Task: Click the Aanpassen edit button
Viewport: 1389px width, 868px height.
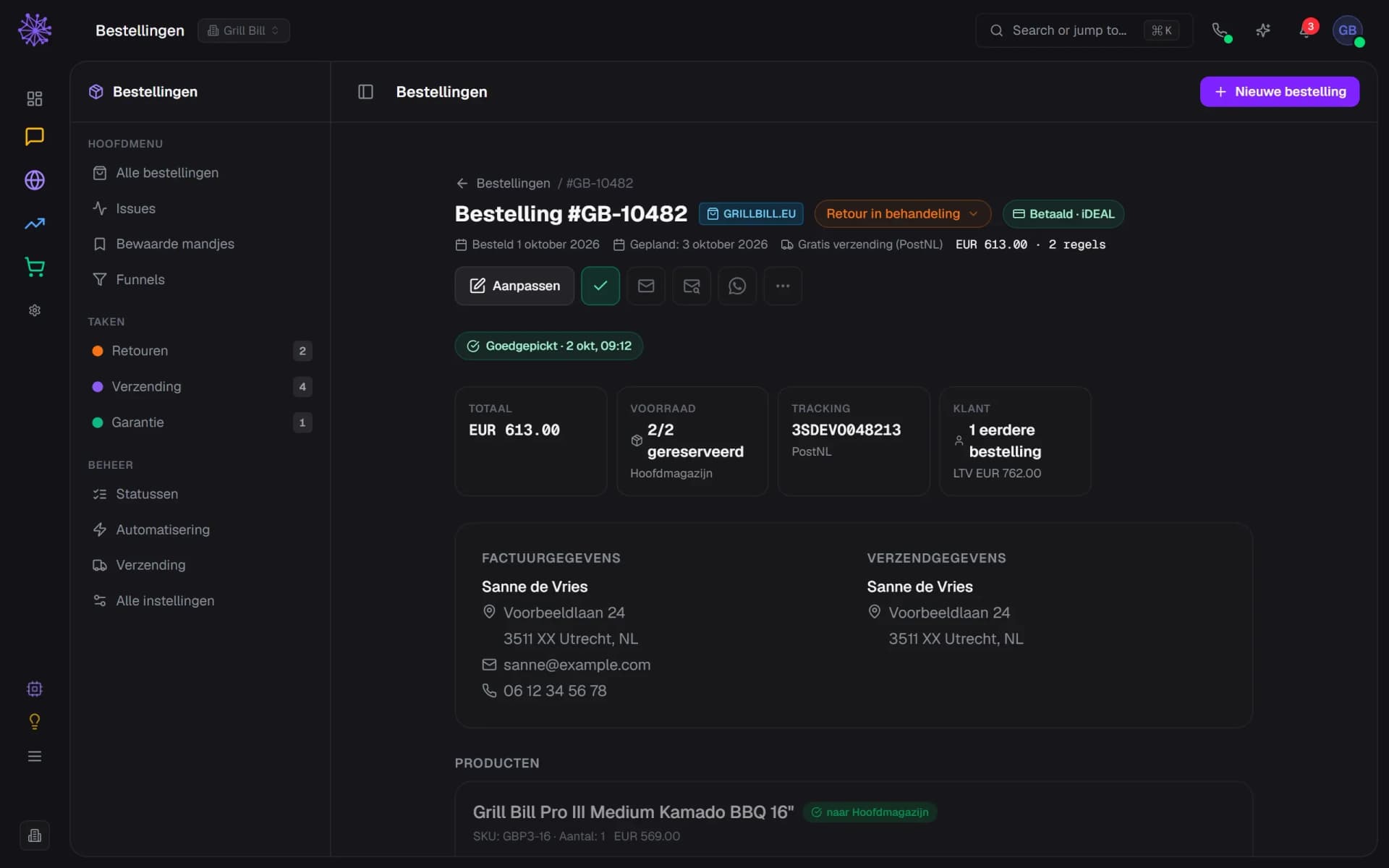Action: (514, 286)
